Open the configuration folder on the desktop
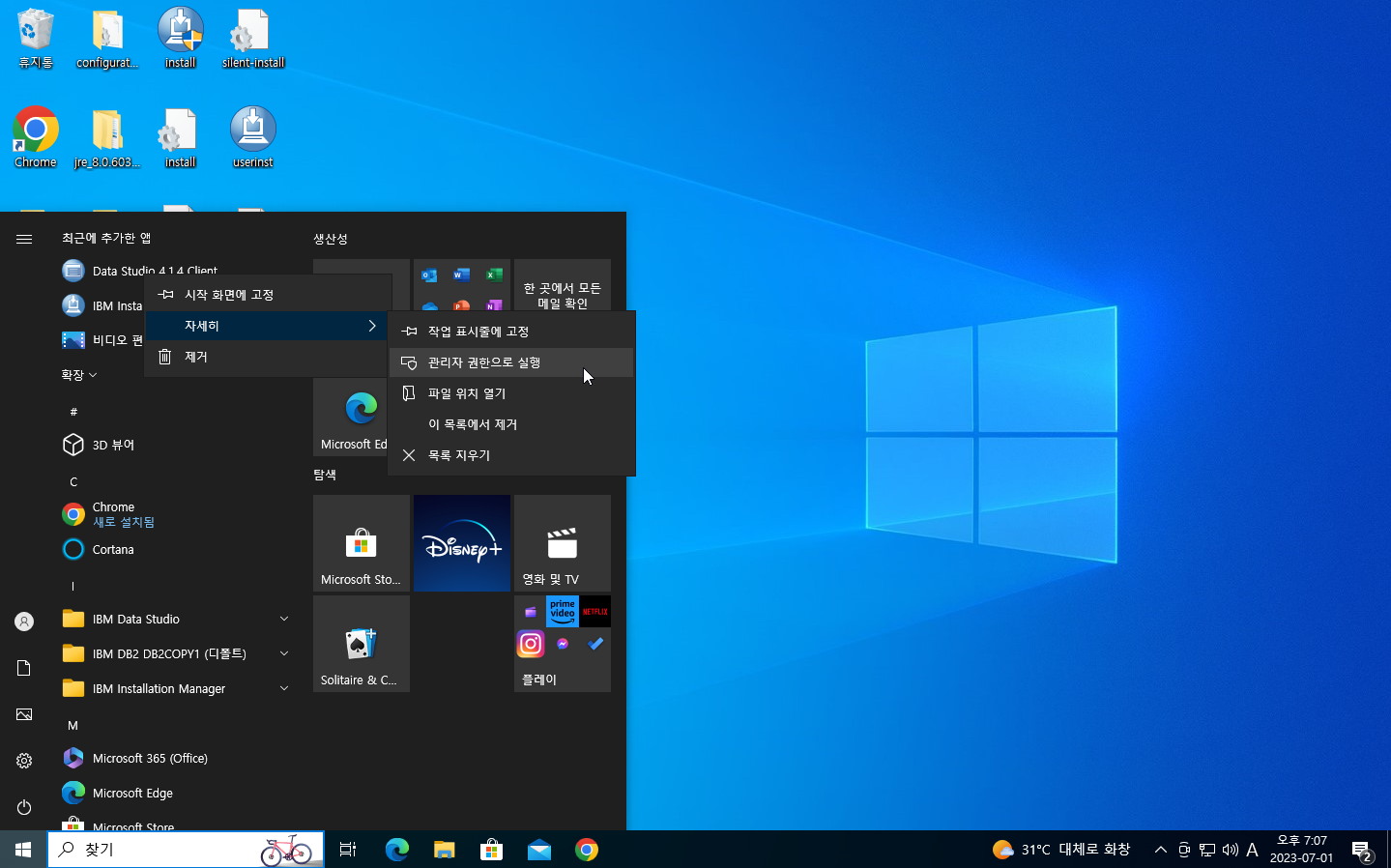The image size is (1391, 868). (107, 39)
